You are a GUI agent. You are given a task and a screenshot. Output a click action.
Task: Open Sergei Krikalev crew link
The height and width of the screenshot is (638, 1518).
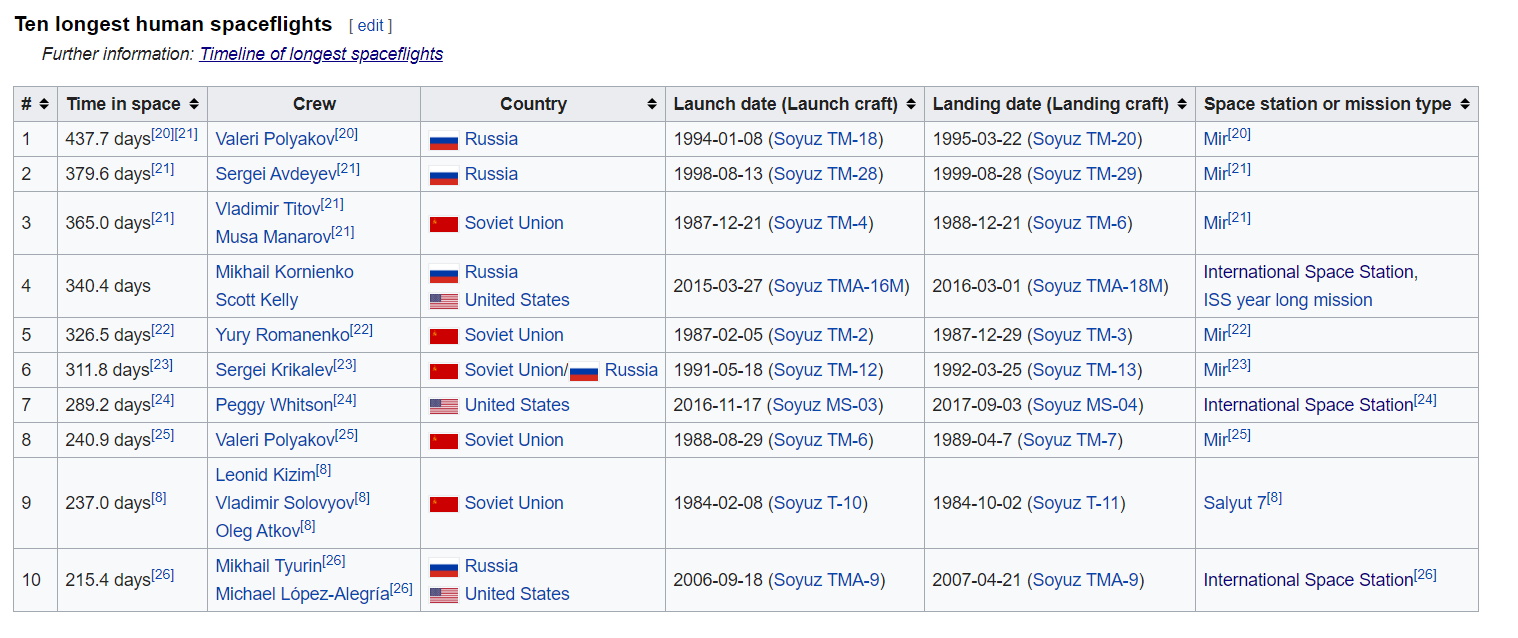pos(274,370)
